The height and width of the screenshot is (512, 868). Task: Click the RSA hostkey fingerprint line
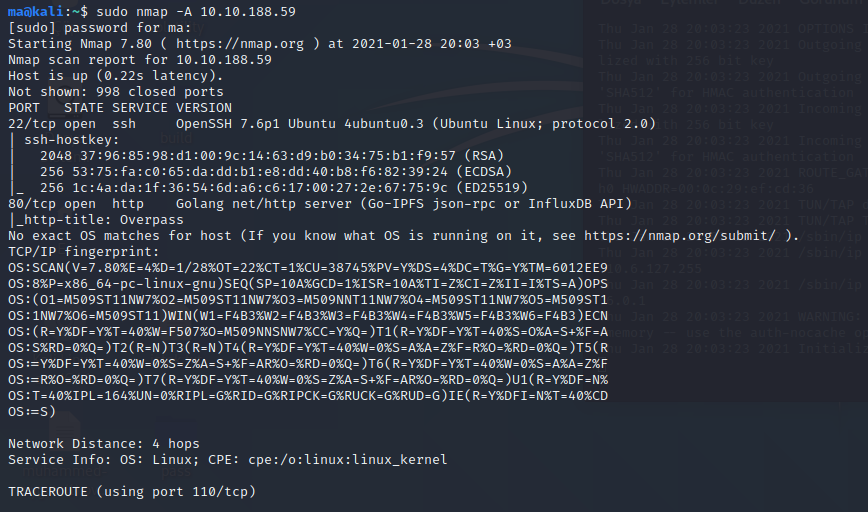(272, 156)
